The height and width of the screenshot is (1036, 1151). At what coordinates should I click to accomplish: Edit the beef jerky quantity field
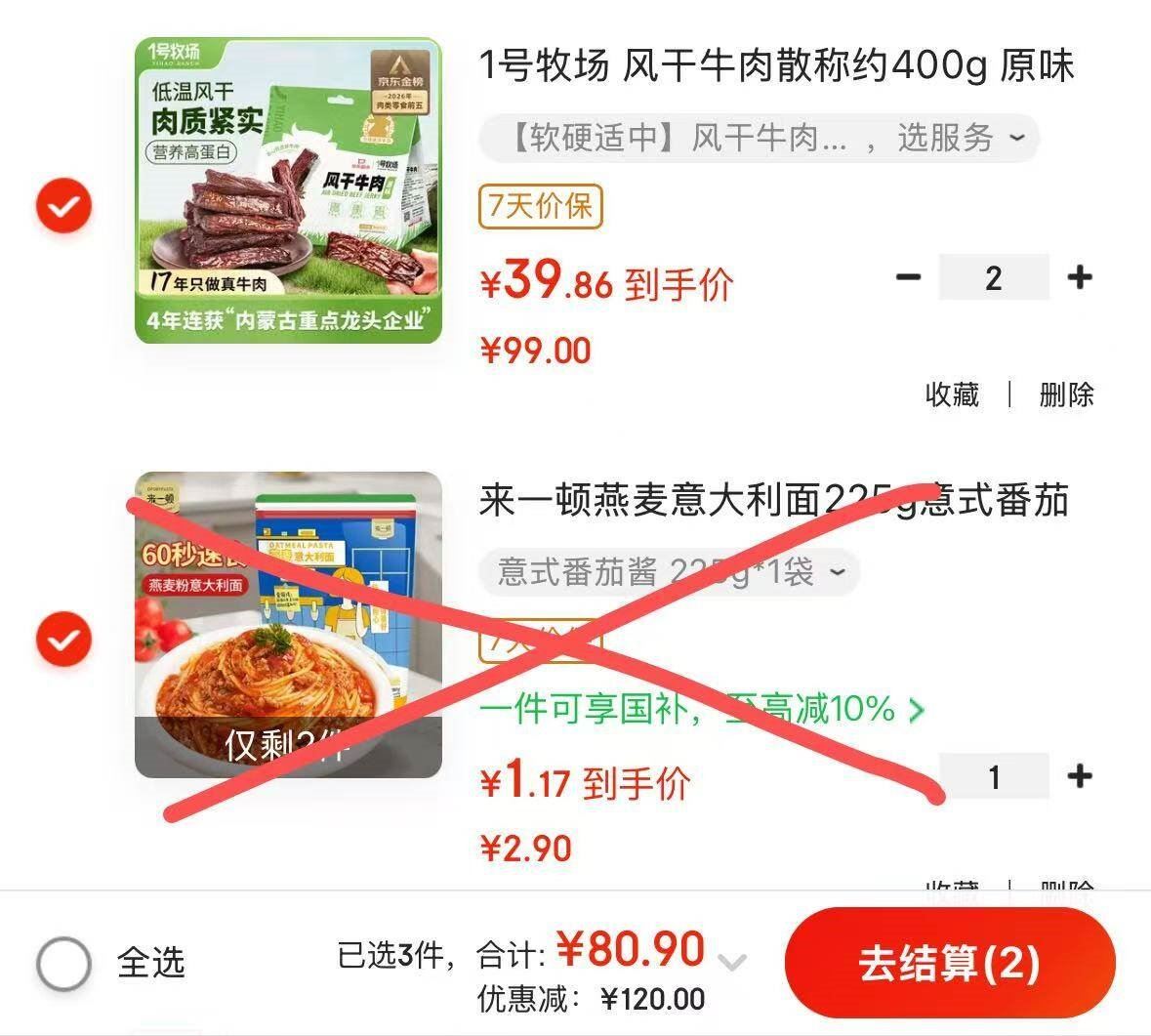click(994, 276)
